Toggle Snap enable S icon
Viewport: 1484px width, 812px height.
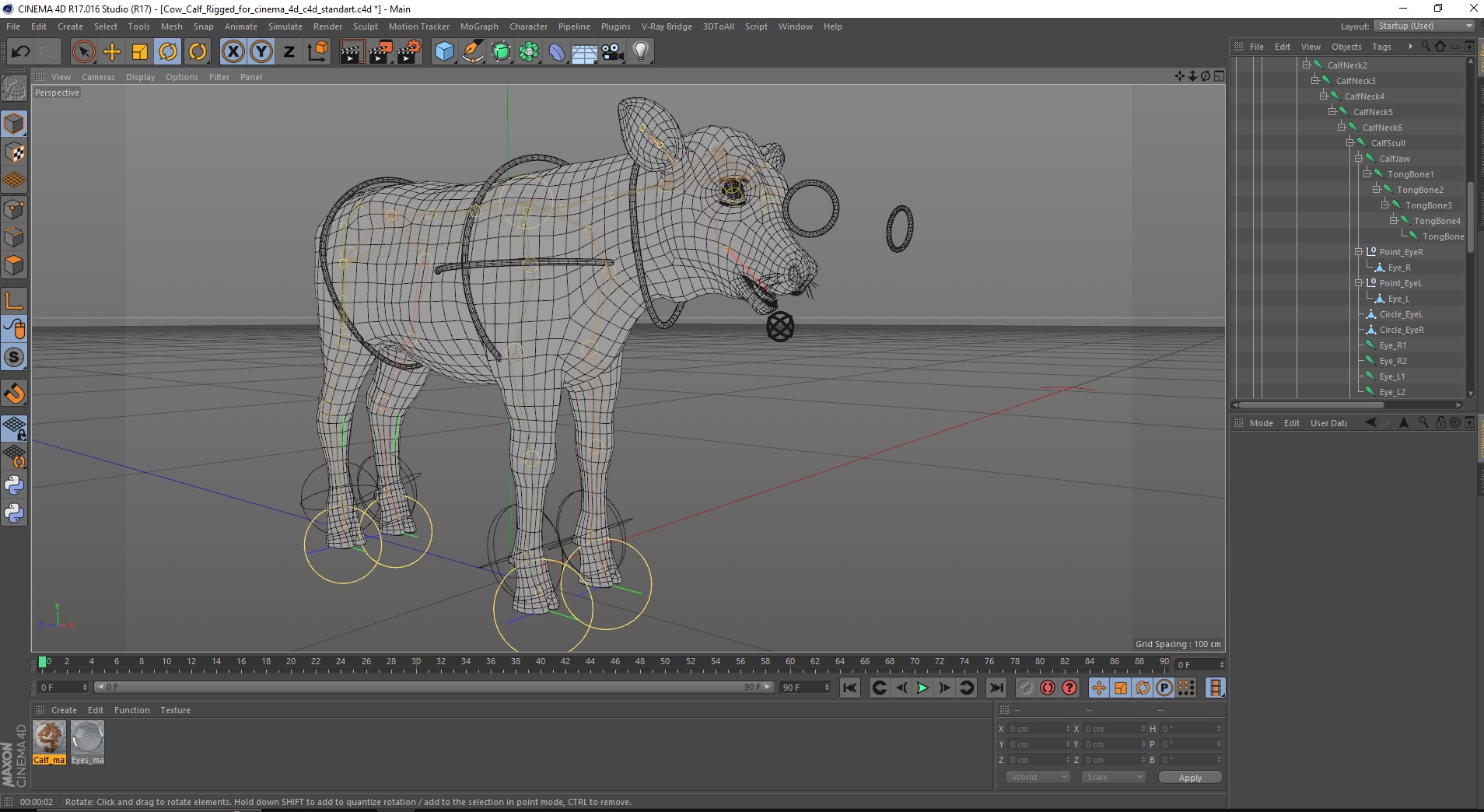(x=14, y=358)
